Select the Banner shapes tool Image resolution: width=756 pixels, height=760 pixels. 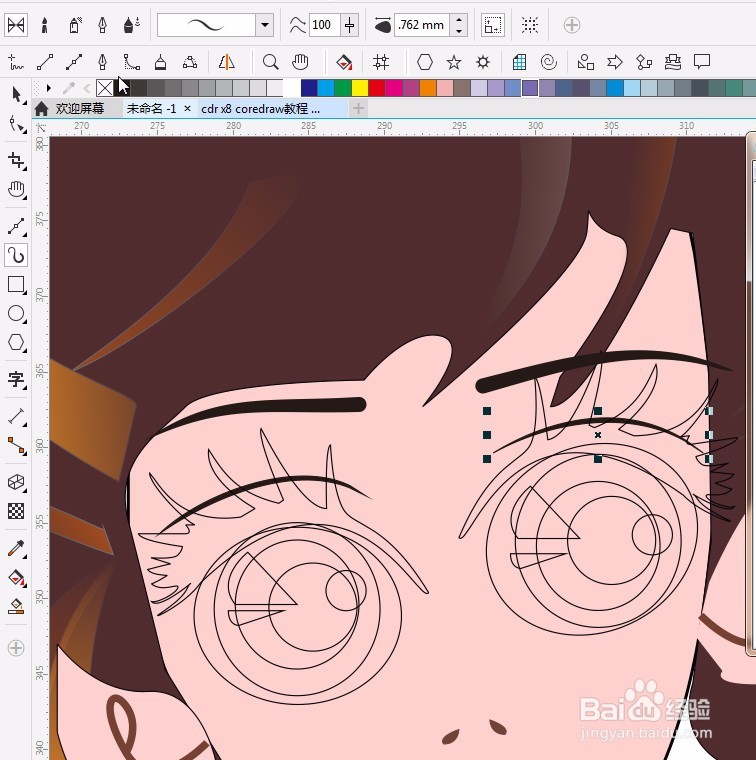(x=673, y=62)
